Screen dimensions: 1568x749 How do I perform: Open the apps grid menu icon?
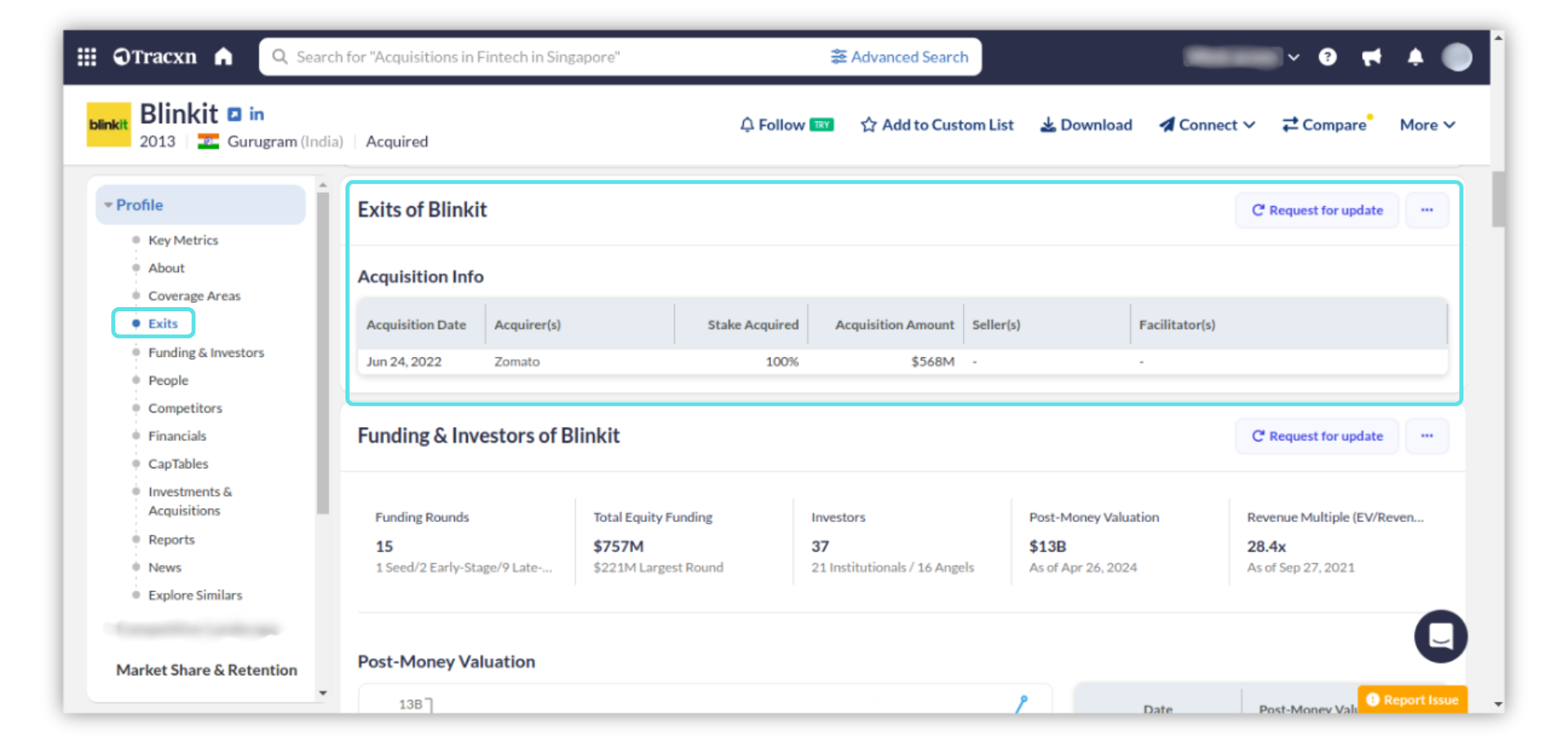tap(87, 56)
